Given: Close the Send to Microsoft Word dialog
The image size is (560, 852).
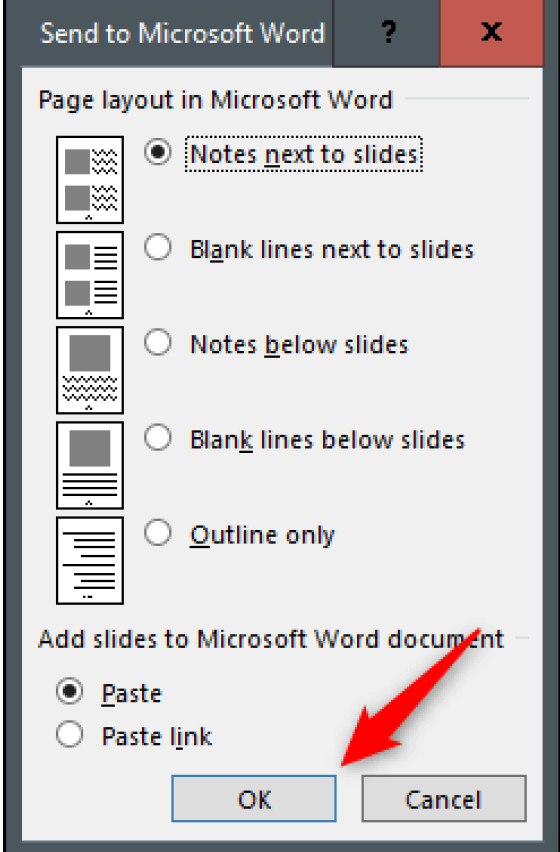Looking at the screenshot, I should tap(492, 33).
